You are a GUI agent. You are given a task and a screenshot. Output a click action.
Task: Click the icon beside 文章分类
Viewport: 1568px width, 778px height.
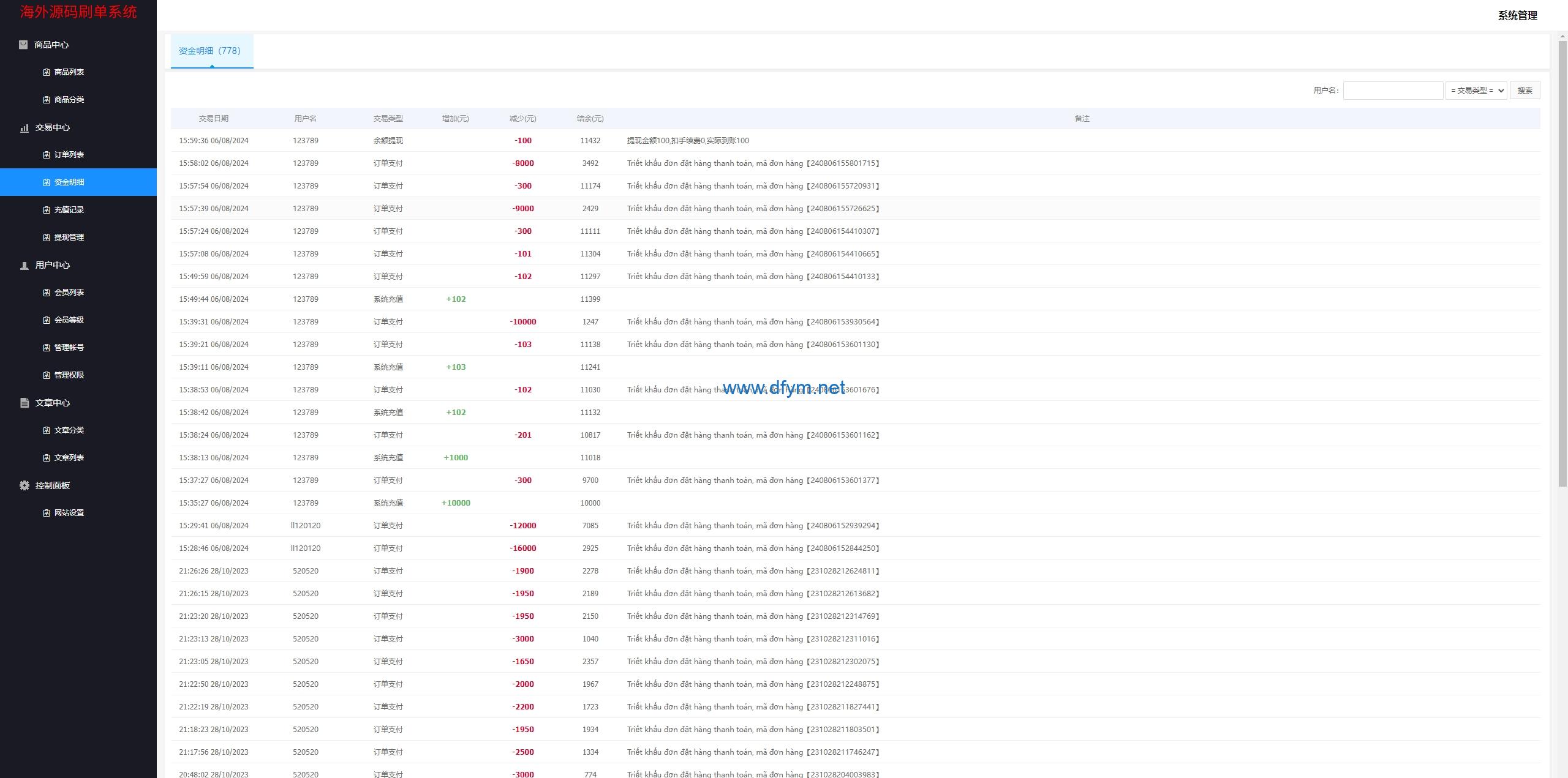47,430
